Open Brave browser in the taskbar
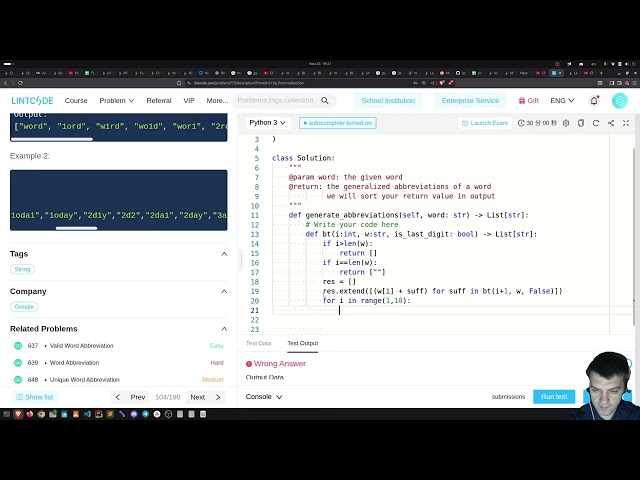Screen dimensions: 640x480 coord(18,414)
